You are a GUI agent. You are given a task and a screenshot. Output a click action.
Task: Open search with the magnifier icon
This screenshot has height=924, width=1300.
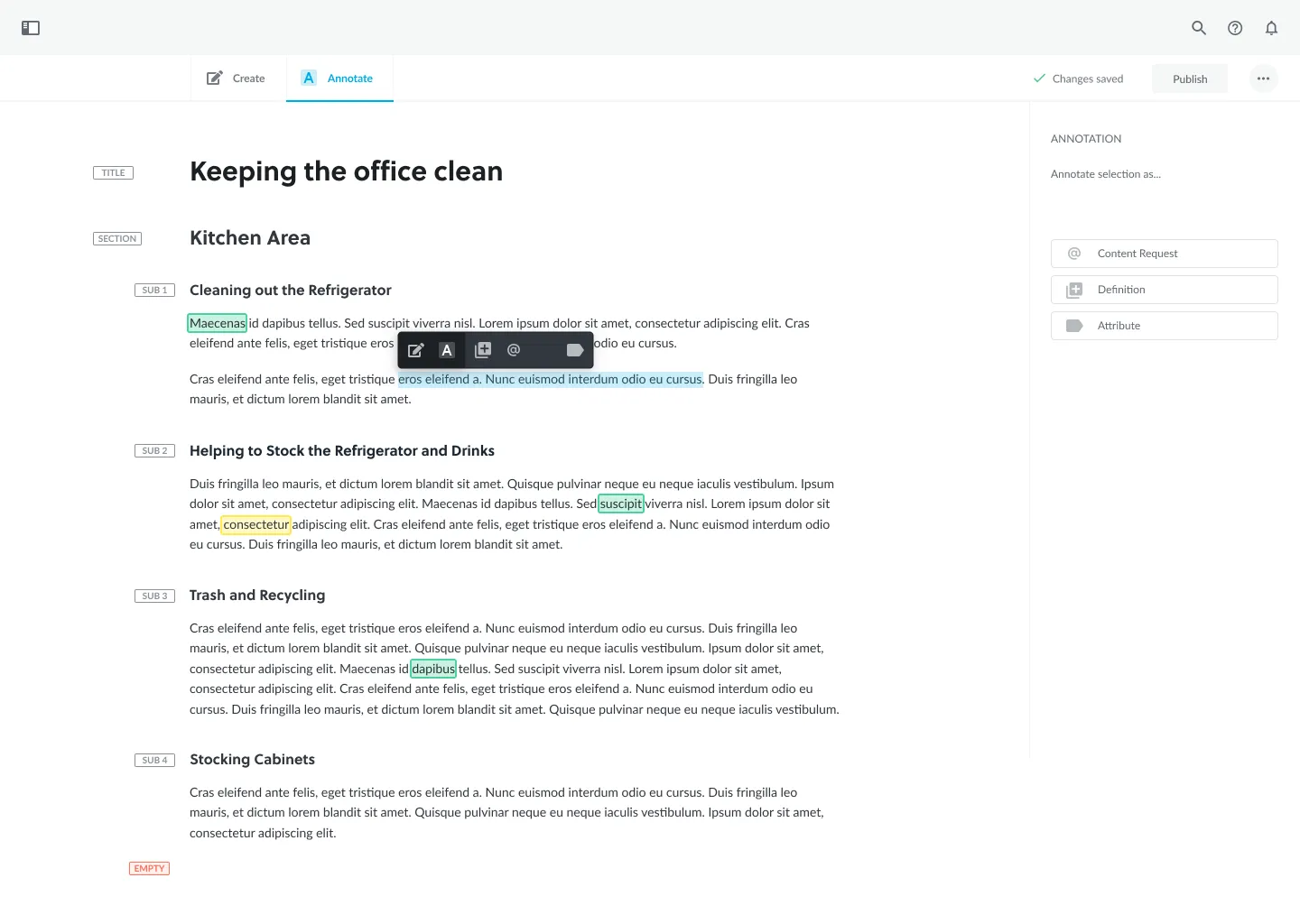coord(1199,28)
